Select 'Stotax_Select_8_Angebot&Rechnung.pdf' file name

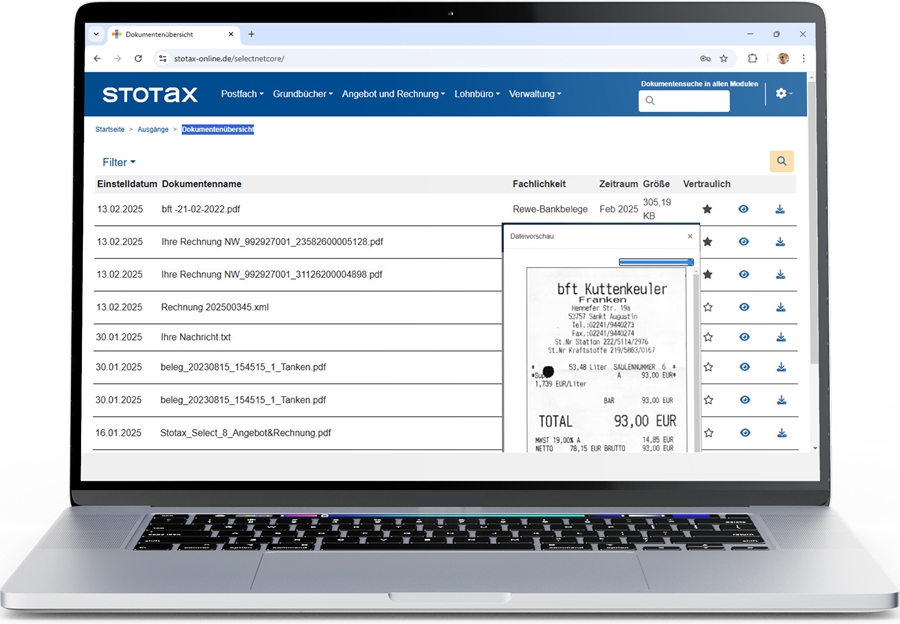[x=246, y=433]
